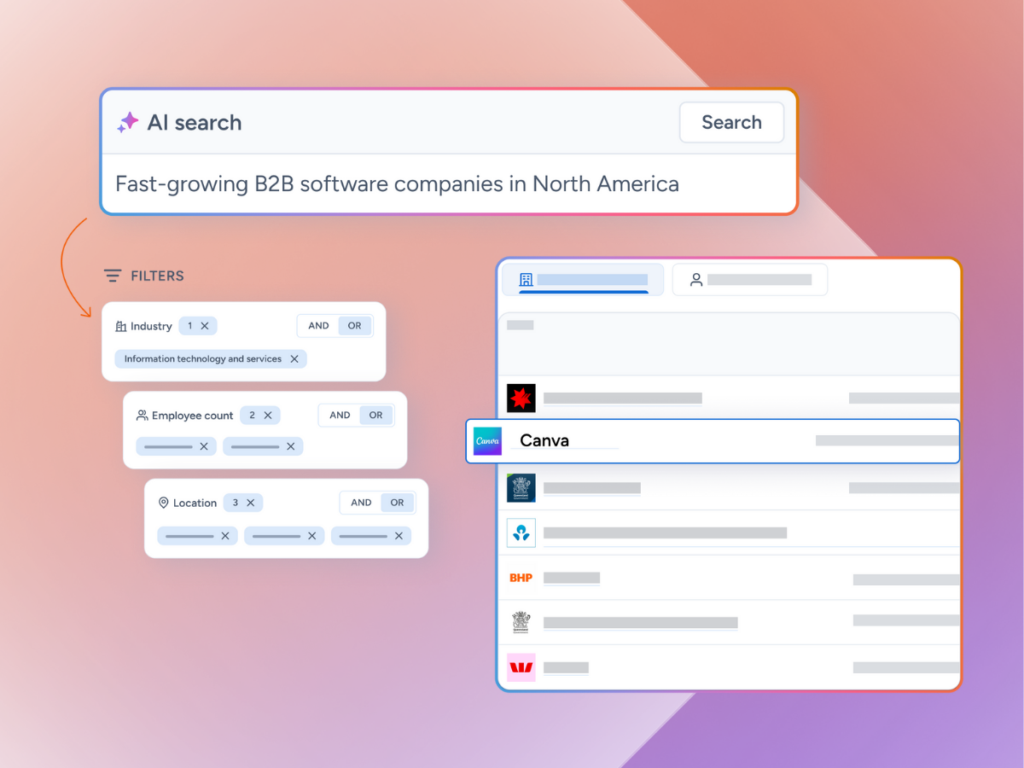
Task: Click the Location pin icon
Action: tap(163, 503)
